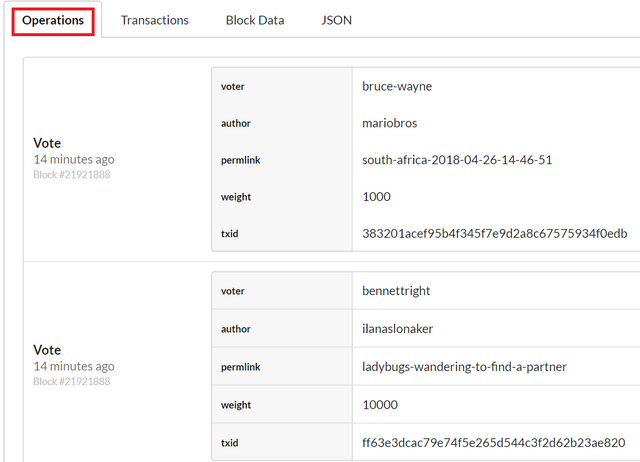Image resolution: width=640 pixels, height=462 pixels.
Task: Open the south-africa-2018-04-26-14-46-51 permlink
Action: tap(457, 160)
